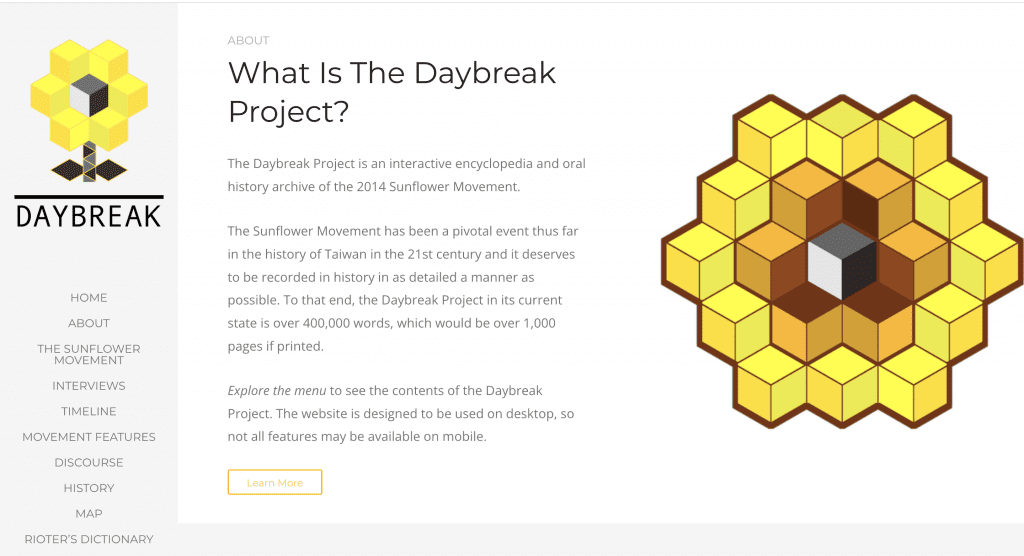Viewport: 1024px width, 556px height.
Task: Go to The Sunflower Movement page
Action: [89, 354]
